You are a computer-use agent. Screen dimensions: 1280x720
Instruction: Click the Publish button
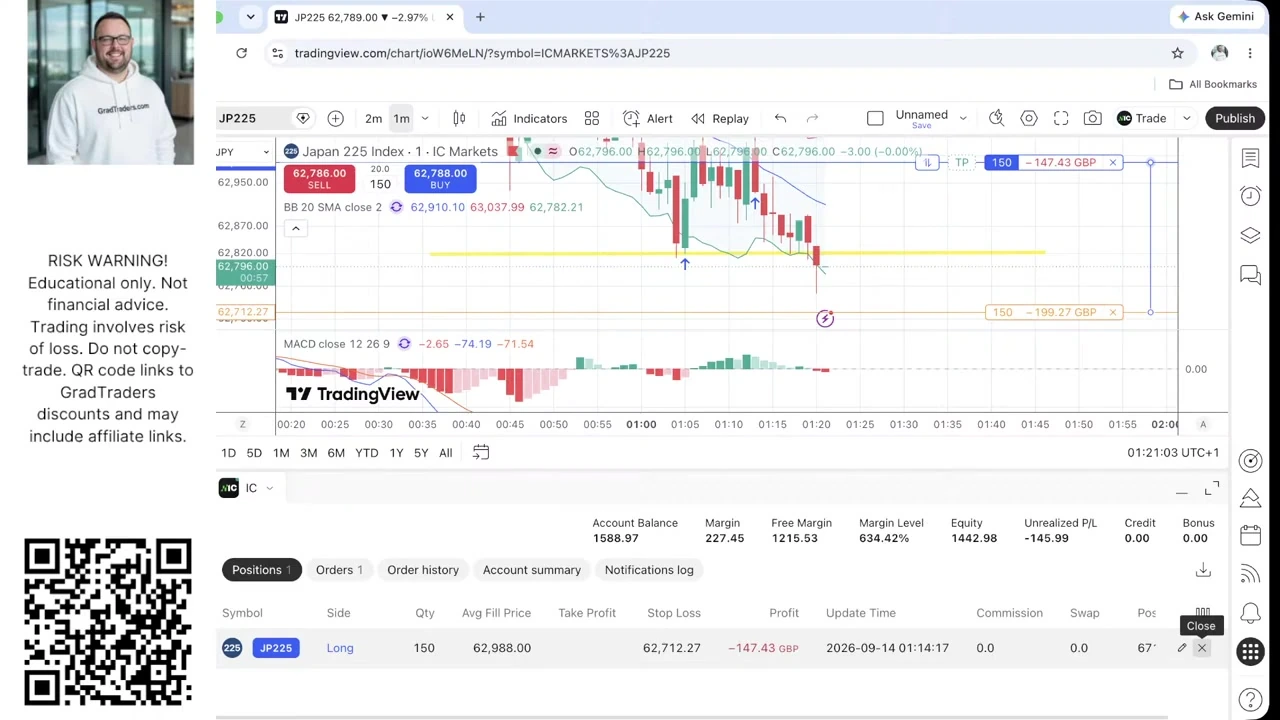click(x=1235, y=118)
